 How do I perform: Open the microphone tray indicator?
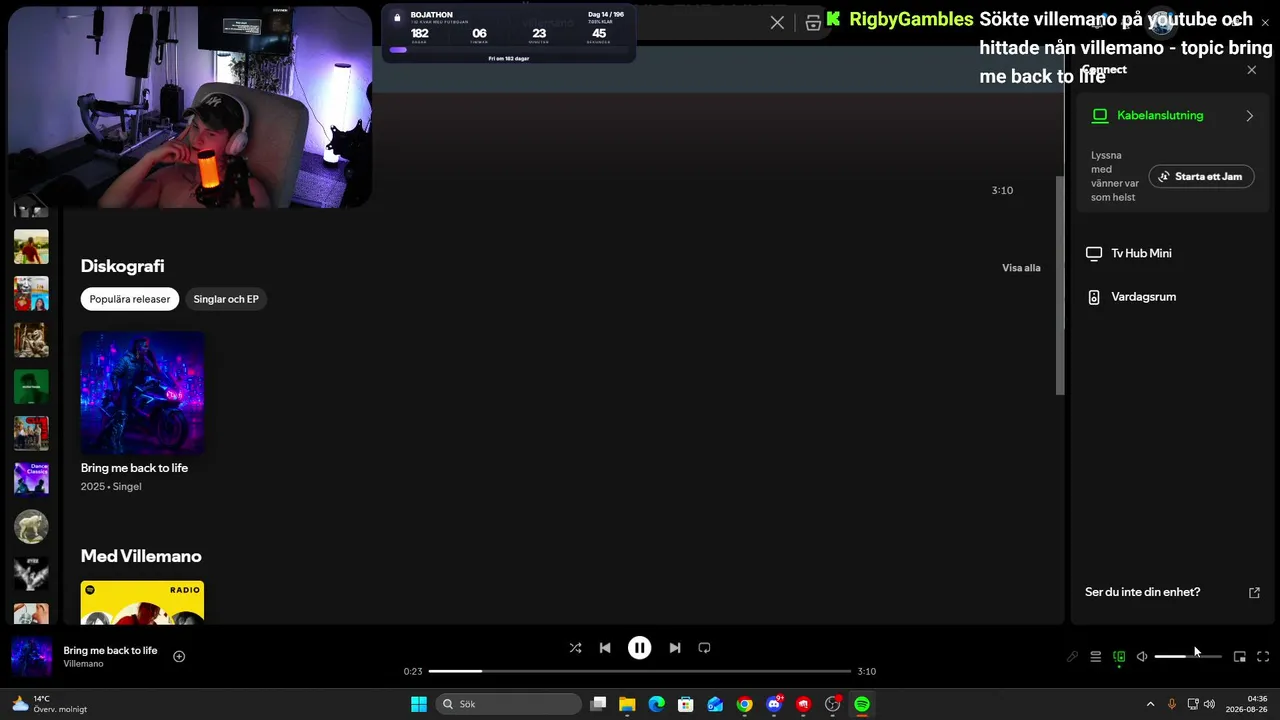click(x=1172, y=704)
